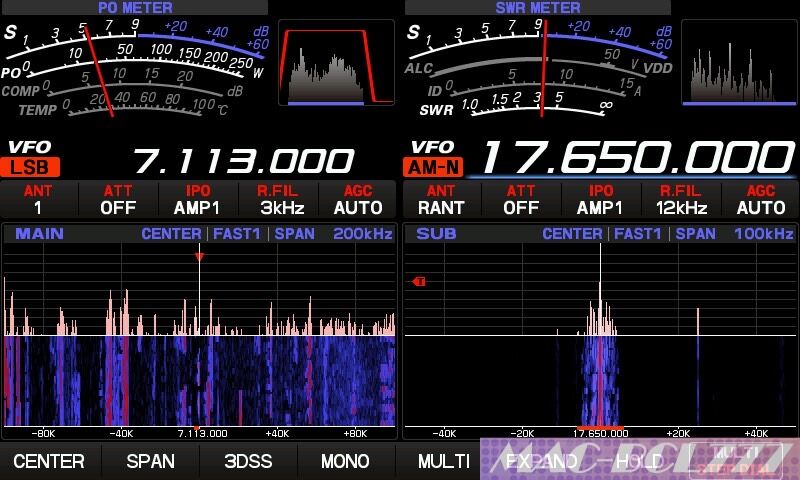Click +40K label on main scope axis
This screenshot has height=480, width=800.
277,434
